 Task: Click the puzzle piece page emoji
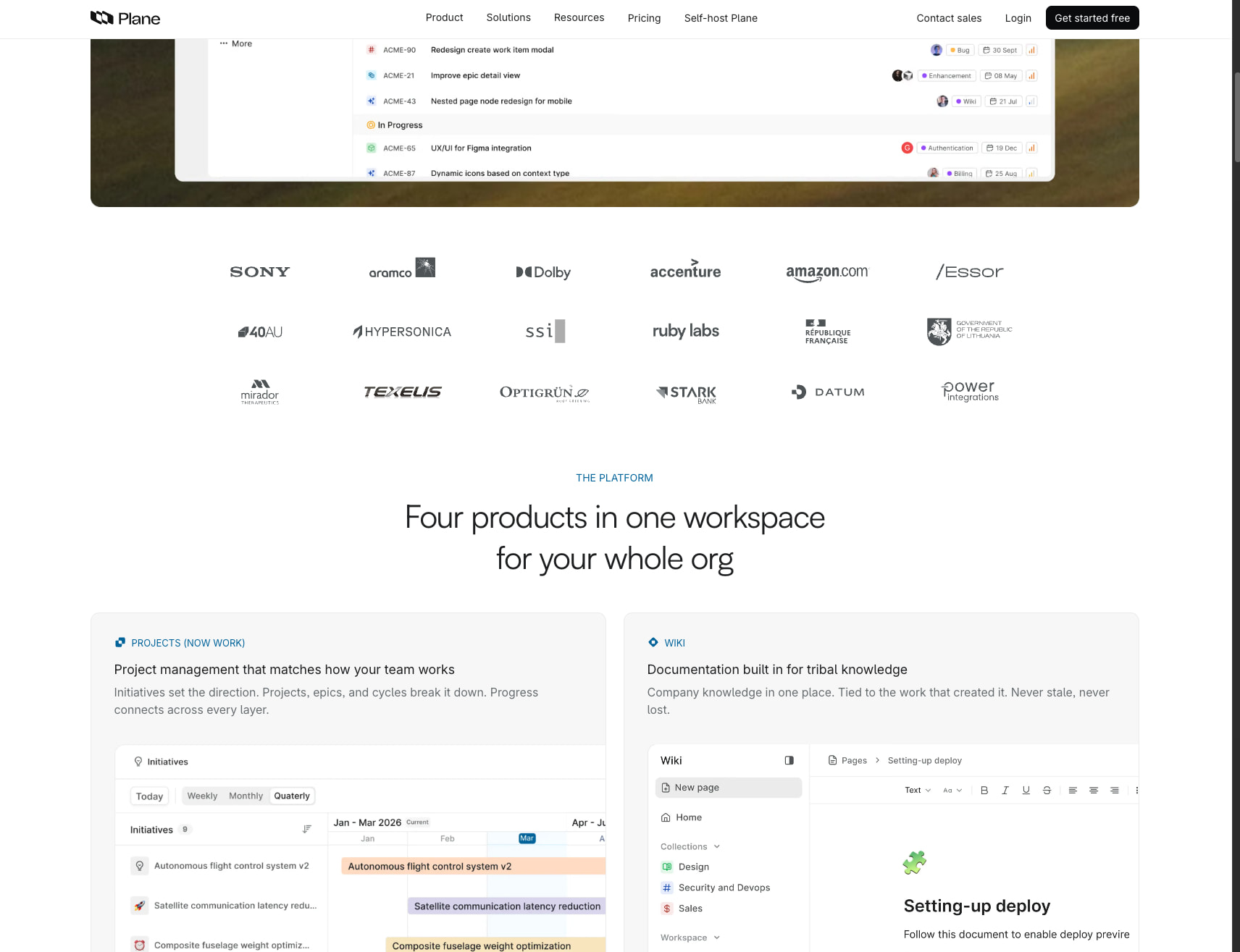915,862
